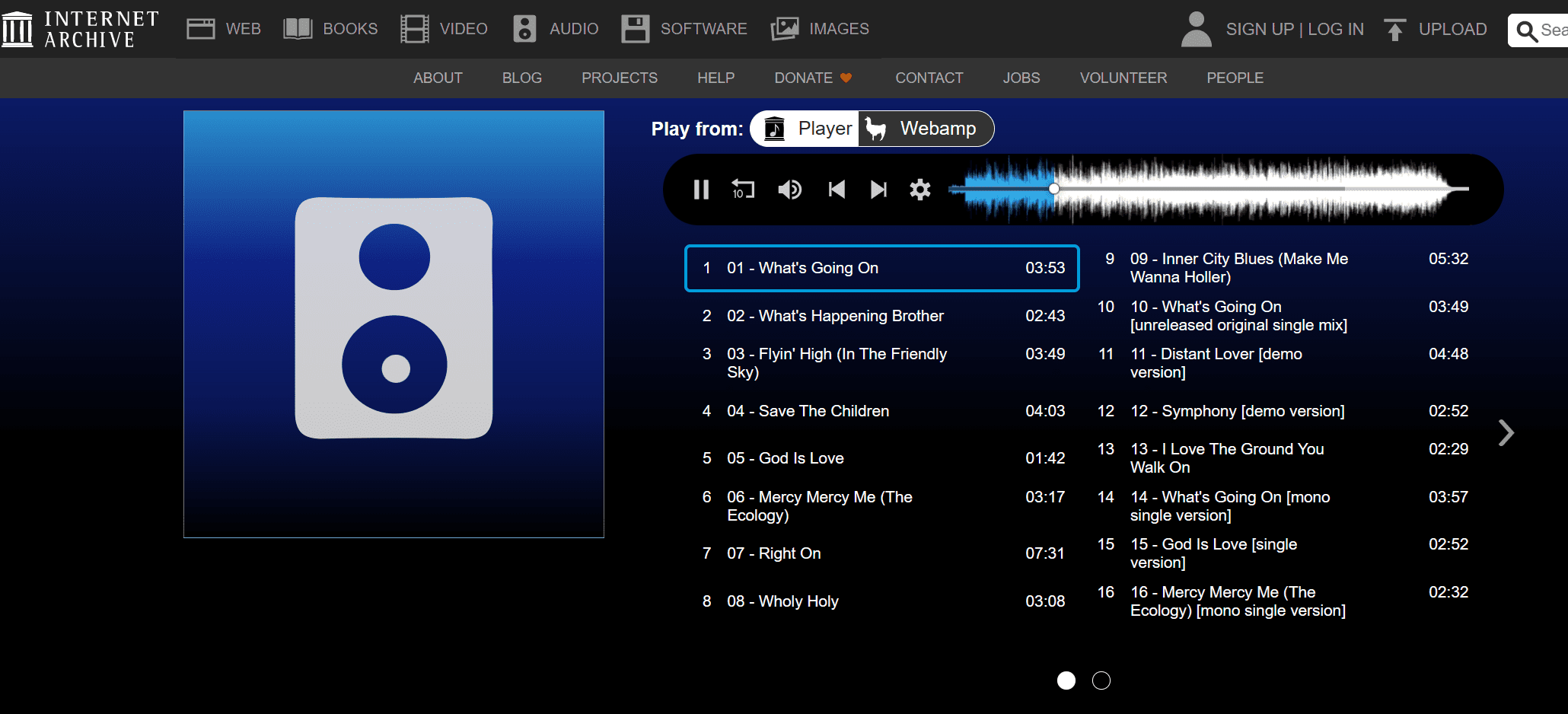Click the speaker album art thumbnail
The width and height of the screenshot is (1568, 714).
[x=394, y=324]
